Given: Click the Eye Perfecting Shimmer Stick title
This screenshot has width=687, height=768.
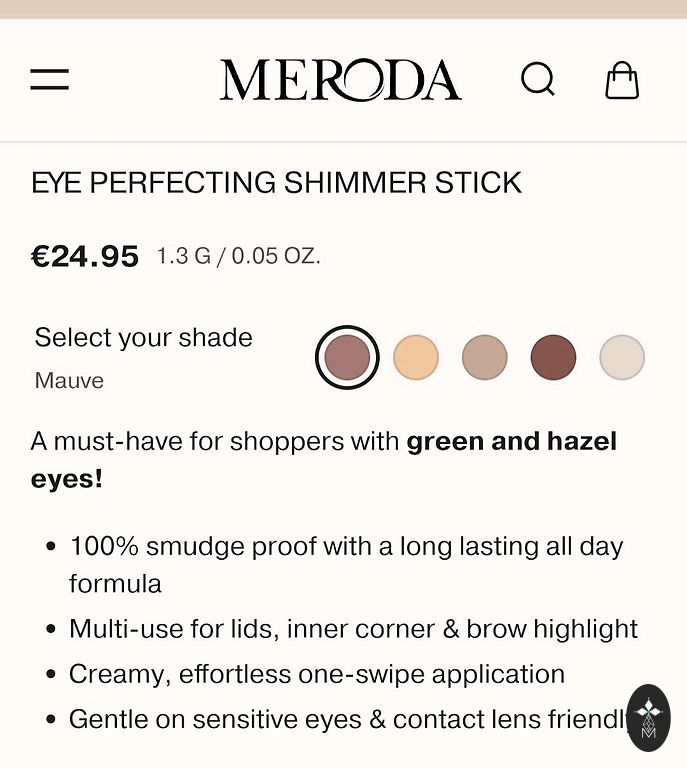Looking at the screenshot, I should pyautogui.click(x=276, y=183).
